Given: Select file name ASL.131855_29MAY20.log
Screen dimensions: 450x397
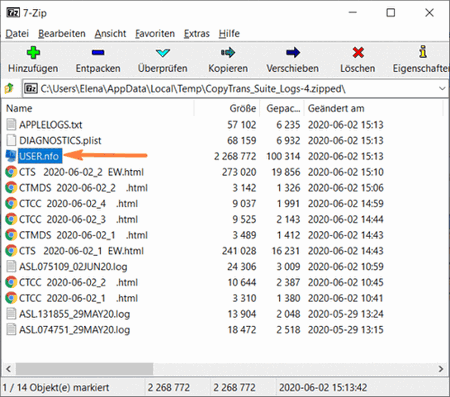Looking at the screenshot, I should pos(74,314).
